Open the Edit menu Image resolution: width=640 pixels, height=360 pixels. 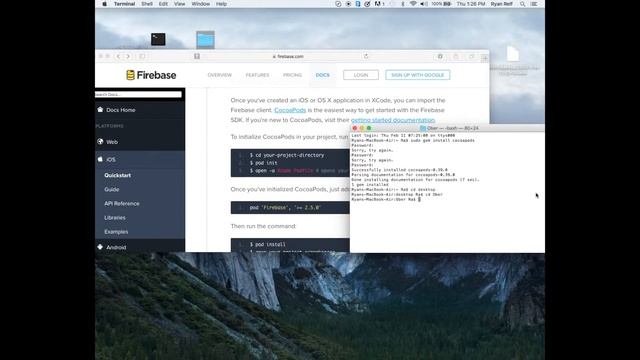(x=163, y=4)
